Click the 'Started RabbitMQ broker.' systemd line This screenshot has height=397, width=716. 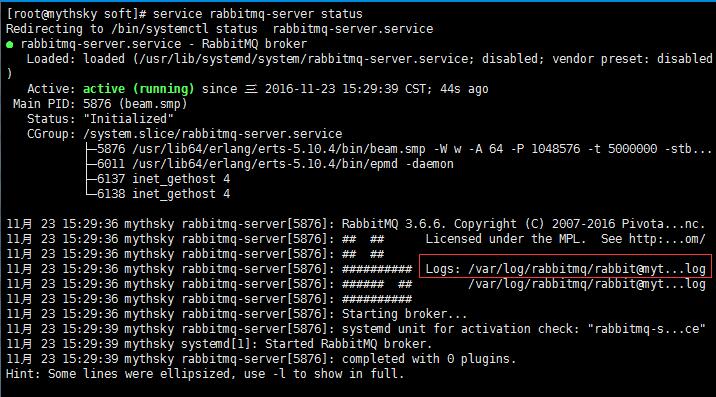[348, 344]
